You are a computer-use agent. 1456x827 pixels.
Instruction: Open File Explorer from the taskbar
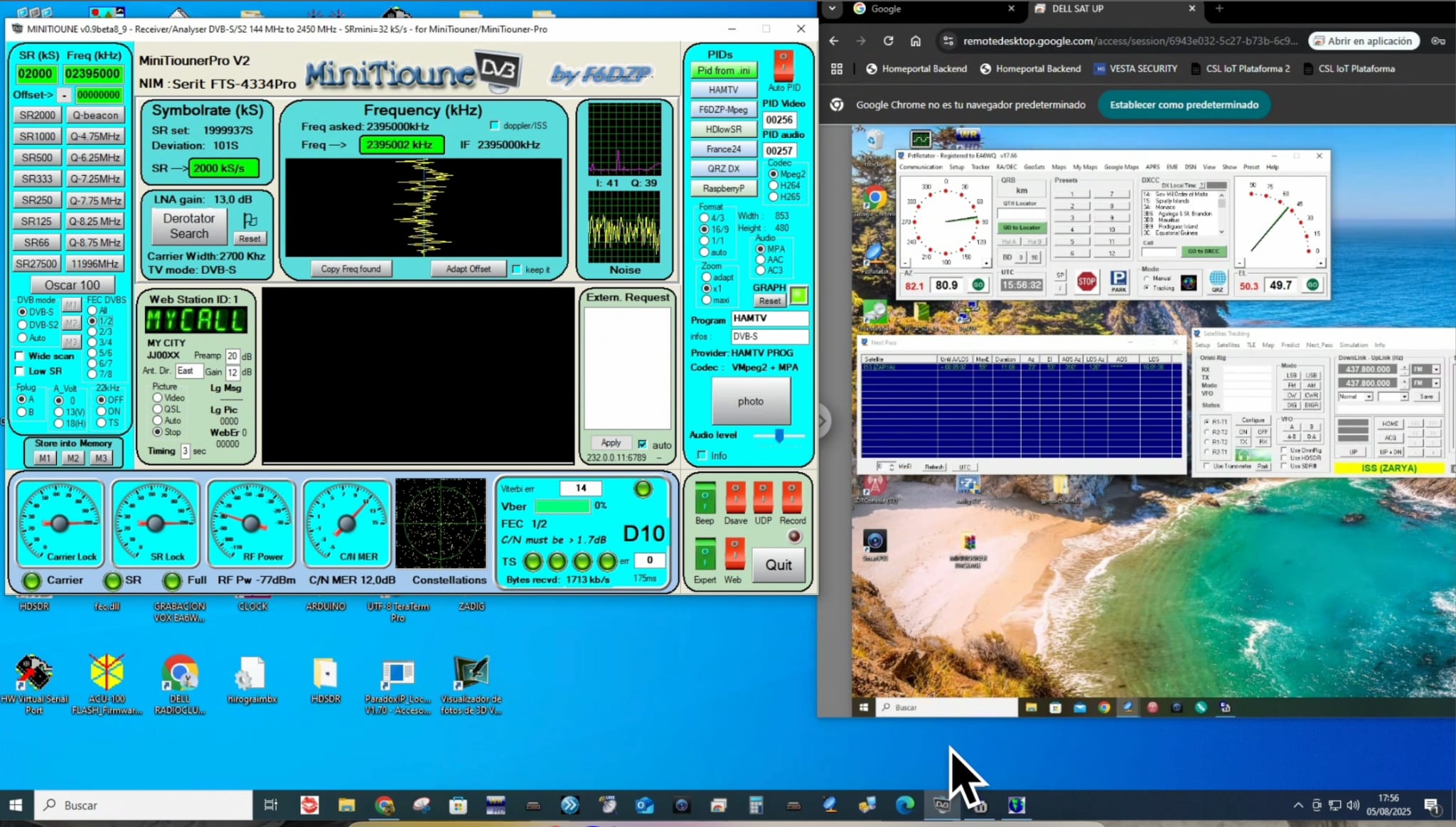(346, 805)
